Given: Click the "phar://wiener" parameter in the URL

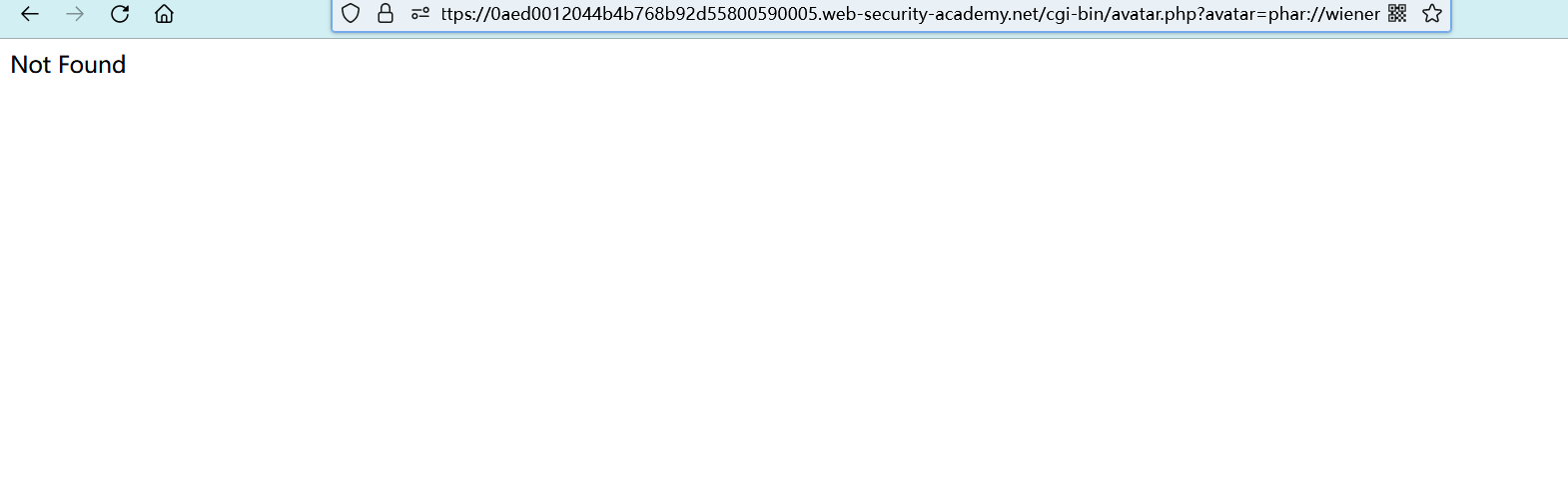Looking at the screenshot, I should [1324, 14].
